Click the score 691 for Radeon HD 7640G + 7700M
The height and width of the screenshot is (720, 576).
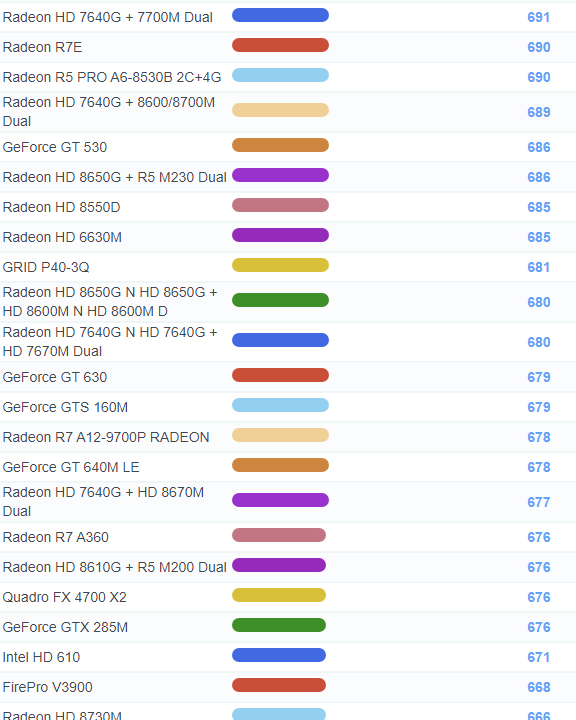coord(539,17)
